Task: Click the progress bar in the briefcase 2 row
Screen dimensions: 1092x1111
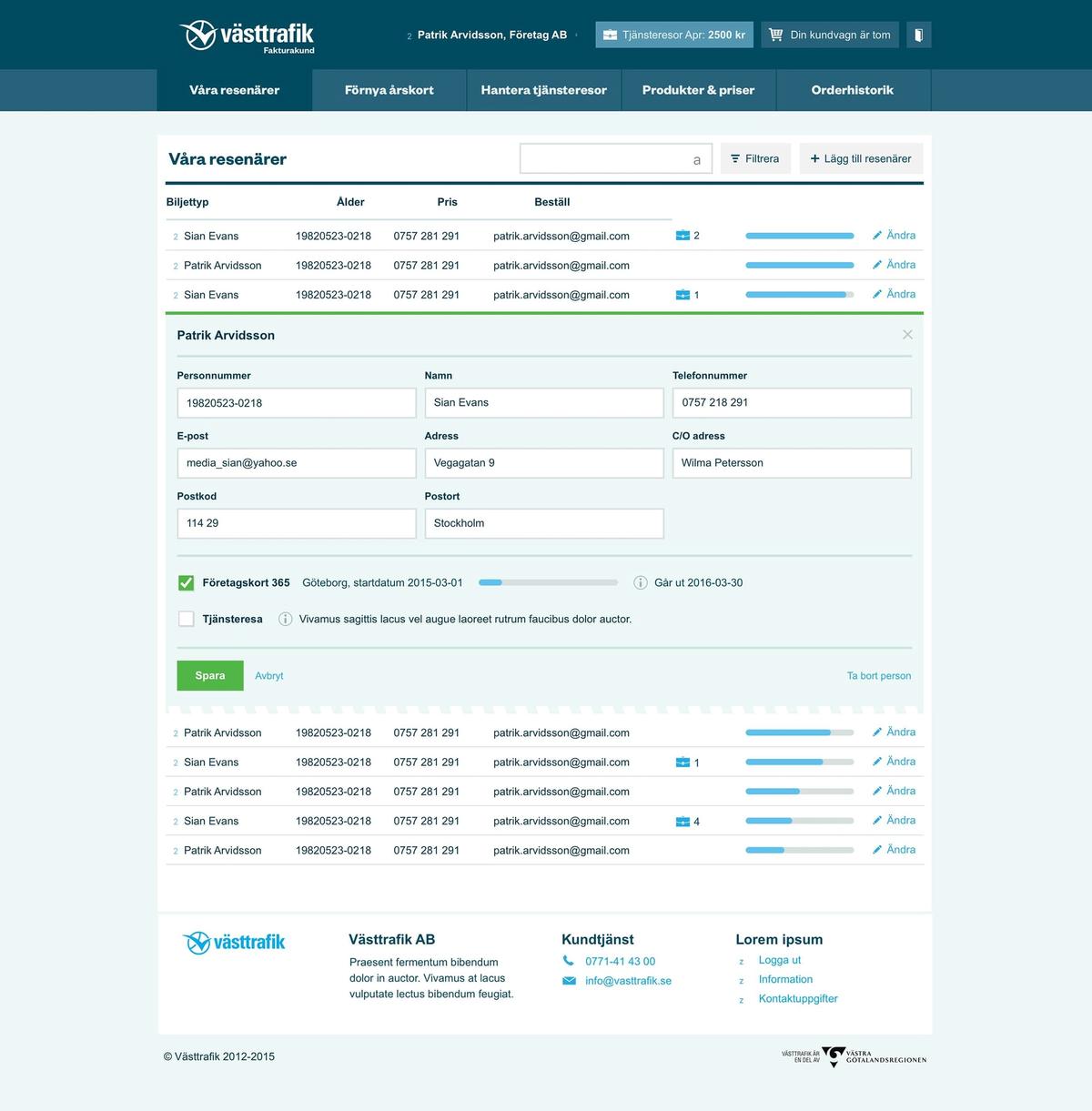Action: coord(800,236)
